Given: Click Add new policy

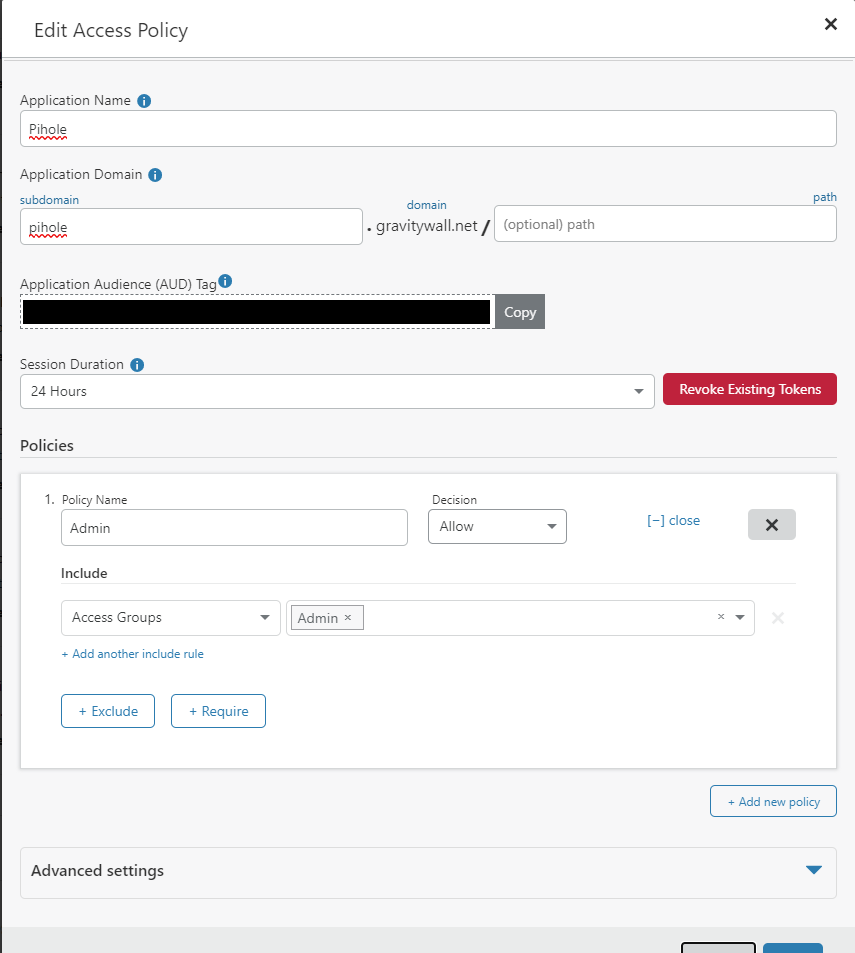Looking at the screenshot, I should (772, 800).
